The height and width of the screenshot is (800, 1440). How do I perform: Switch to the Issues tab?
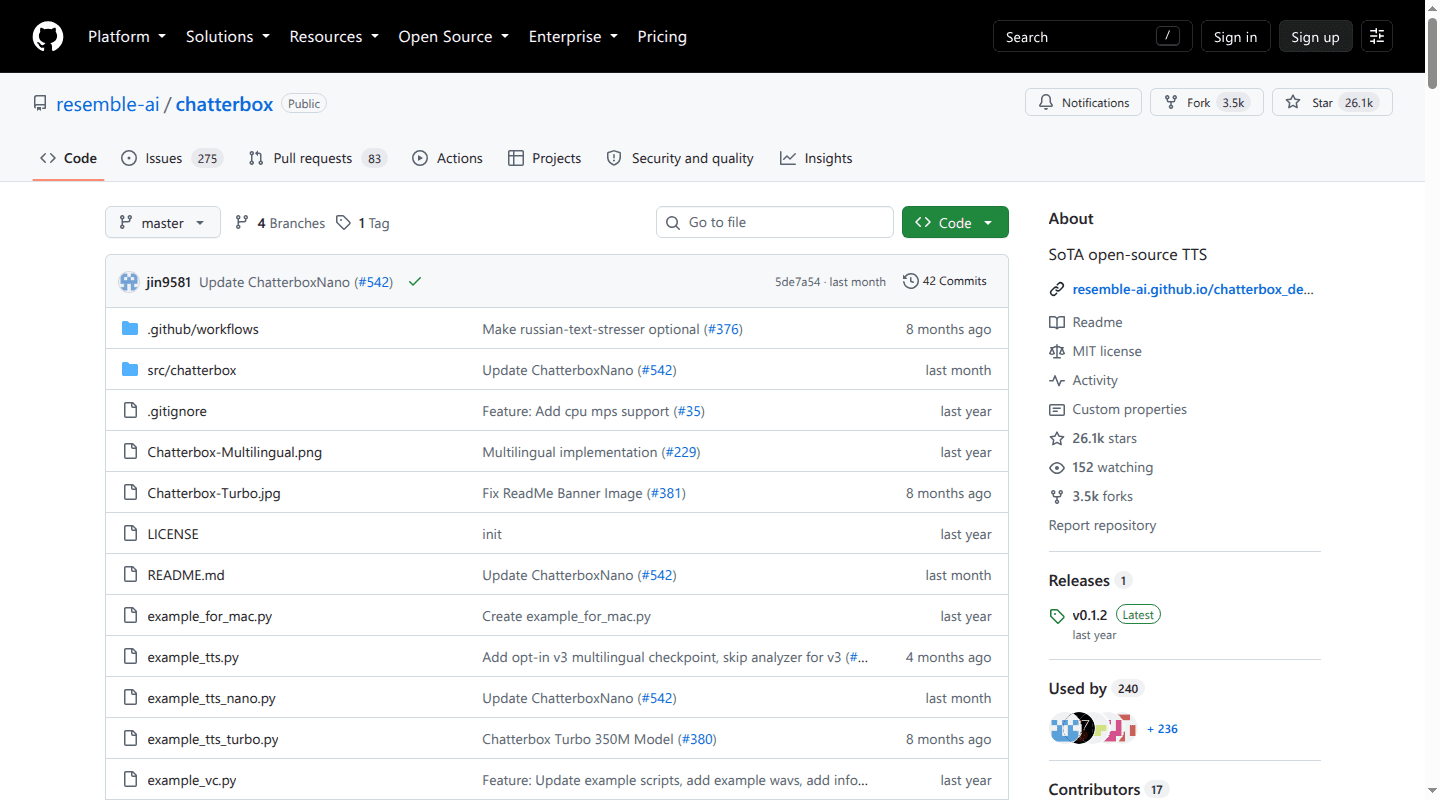[172, 158]
